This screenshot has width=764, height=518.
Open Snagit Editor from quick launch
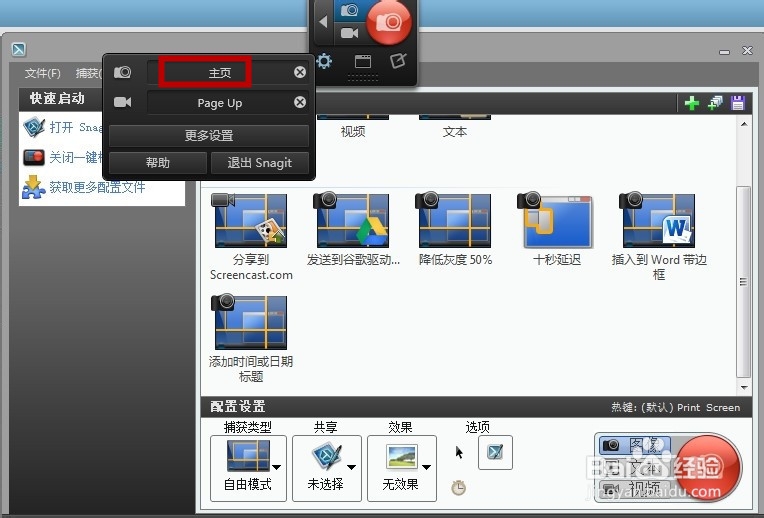click(62, 127)
